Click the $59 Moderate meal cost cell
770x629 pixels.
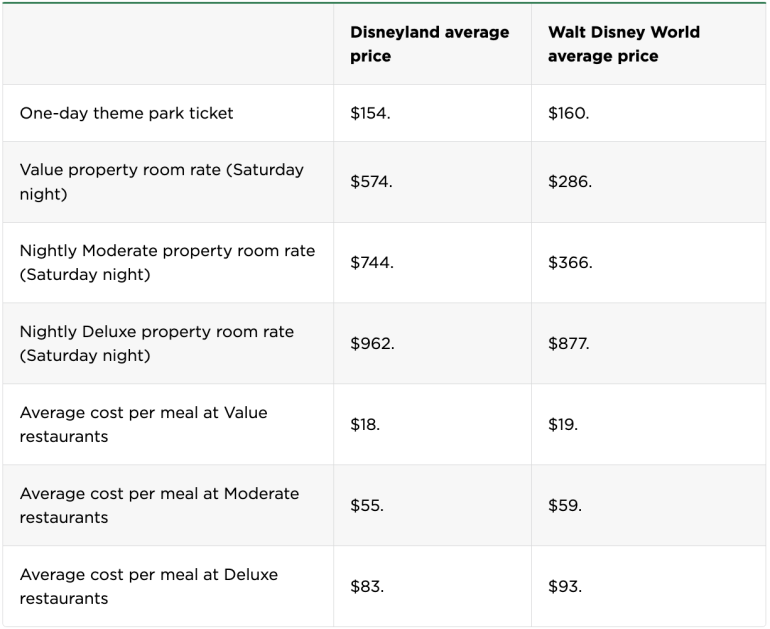pos(564,506)
